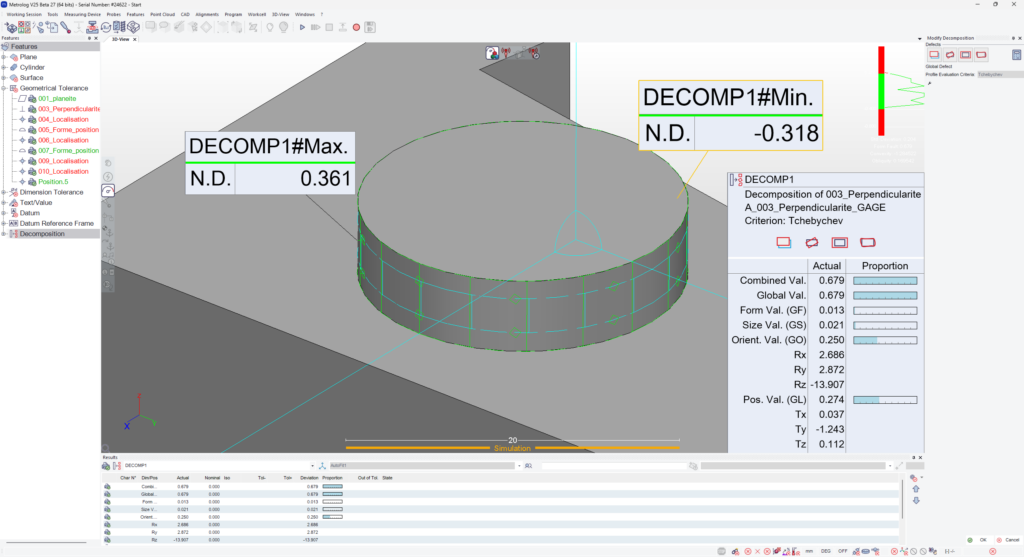This screenshot has height=557, width=1024.
Task: Click rotated orientation icon in DECOMP1 label
Action: 812,243
